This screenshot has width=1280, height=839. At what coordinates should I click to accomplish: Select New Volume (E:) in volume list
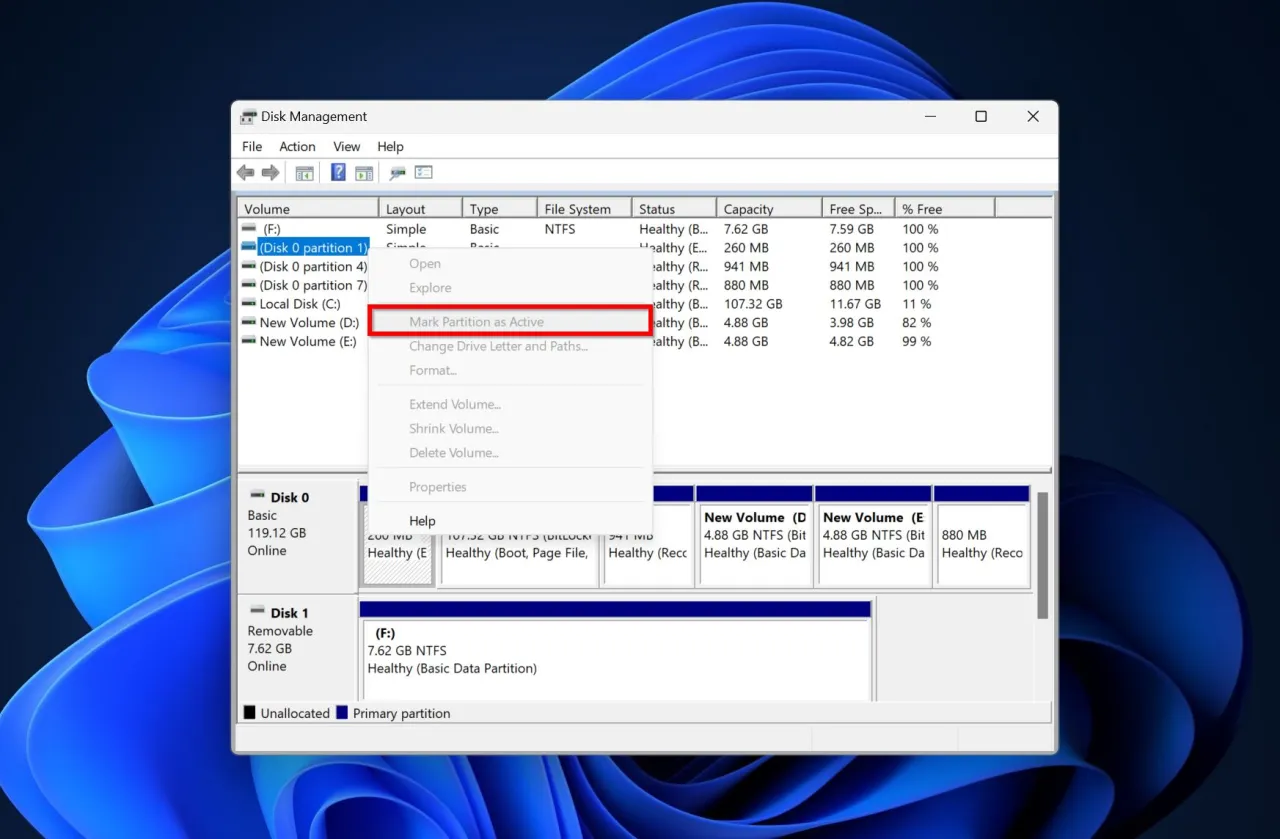pyautogui.click(x=307, y=341)
